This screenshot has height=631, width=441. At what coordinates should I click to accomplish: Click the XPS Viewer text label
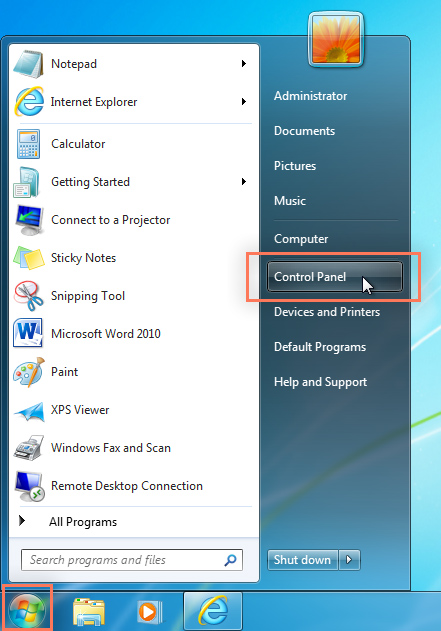click(x=80, y=410)
